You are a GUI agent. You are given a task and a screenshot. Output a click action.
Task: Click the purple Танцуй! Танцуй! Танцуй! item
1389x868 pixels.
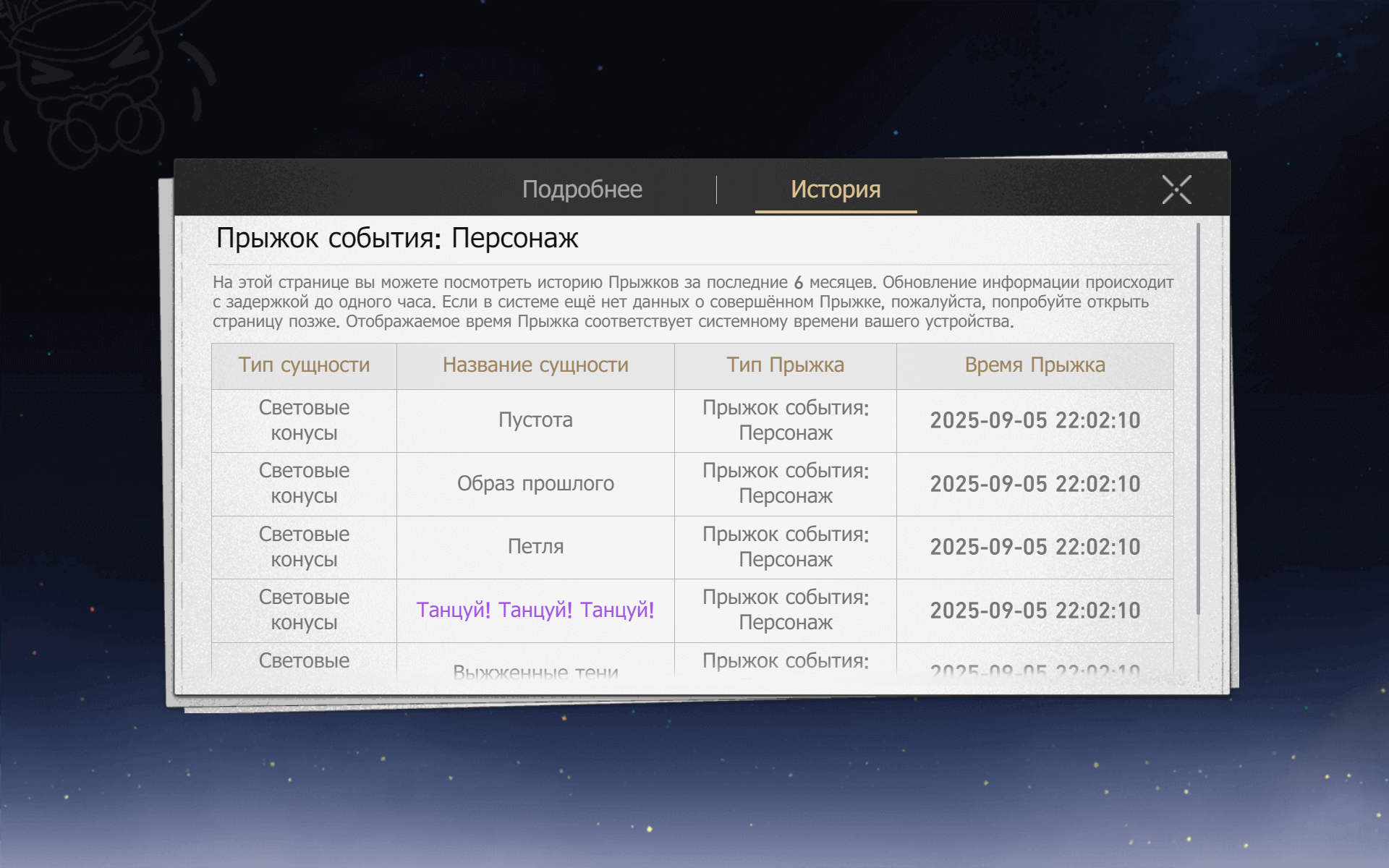point(535,610)
